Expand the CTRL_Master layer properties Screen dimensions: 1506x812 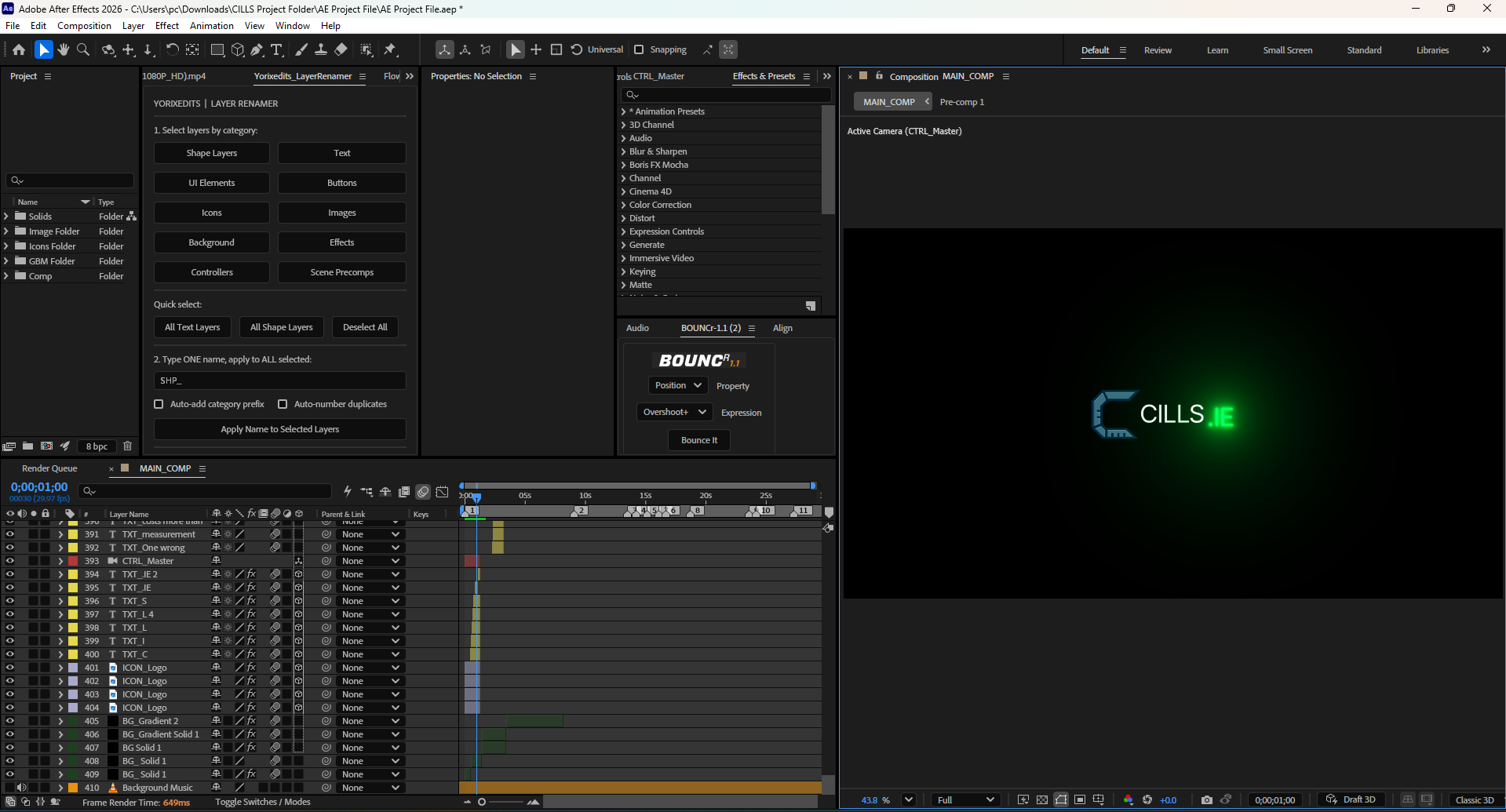(x=60, y=561)
